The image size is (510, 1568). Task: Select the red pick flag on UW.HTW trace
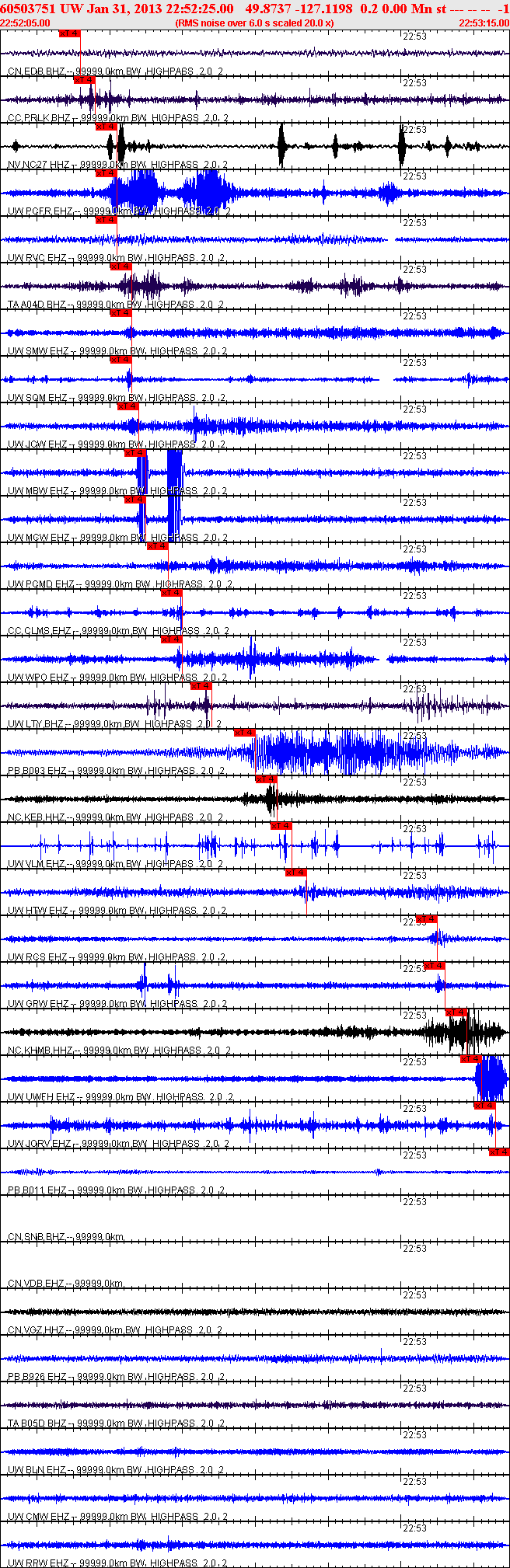coord(296,873)
